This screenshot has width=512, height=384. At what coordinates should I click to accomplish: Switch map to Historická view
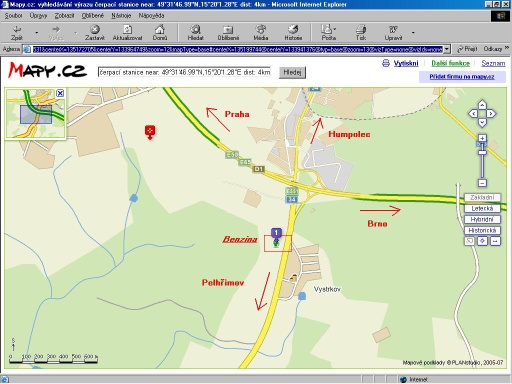click(x=482, y=230)
